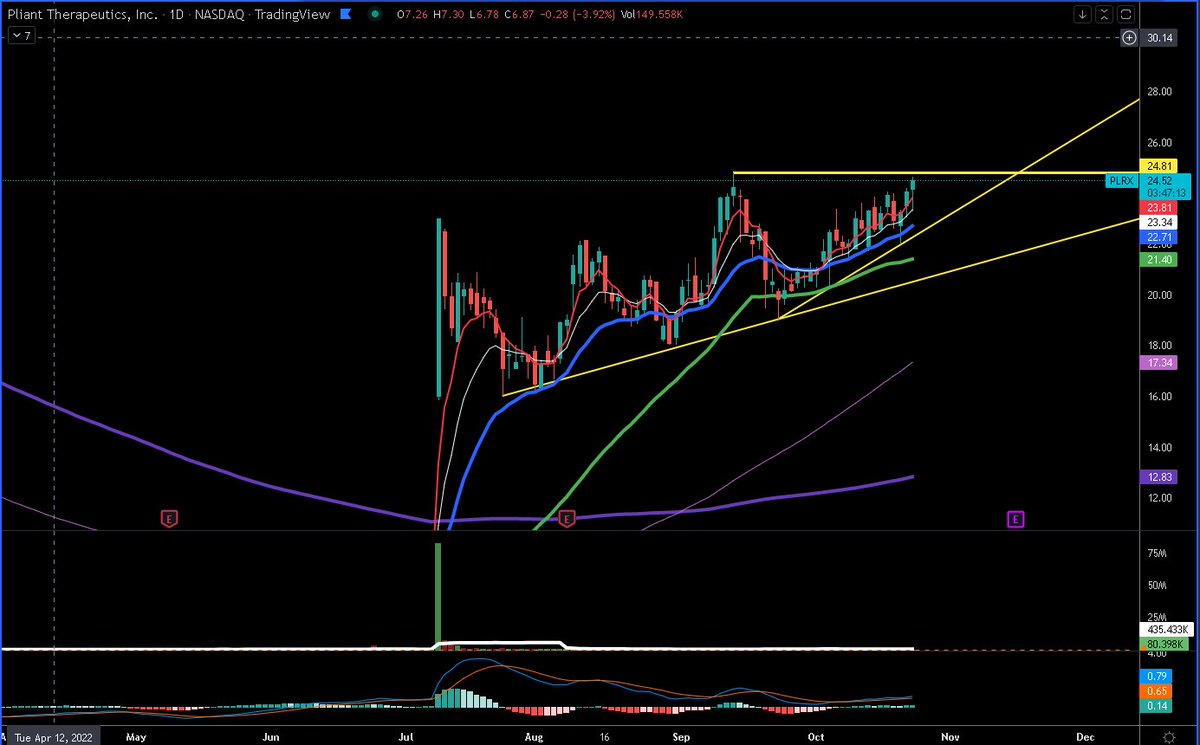The image size is (1200, 745).
Task: Click the plus button at 30.14 crosshair
Action: tap(1129, 38)
